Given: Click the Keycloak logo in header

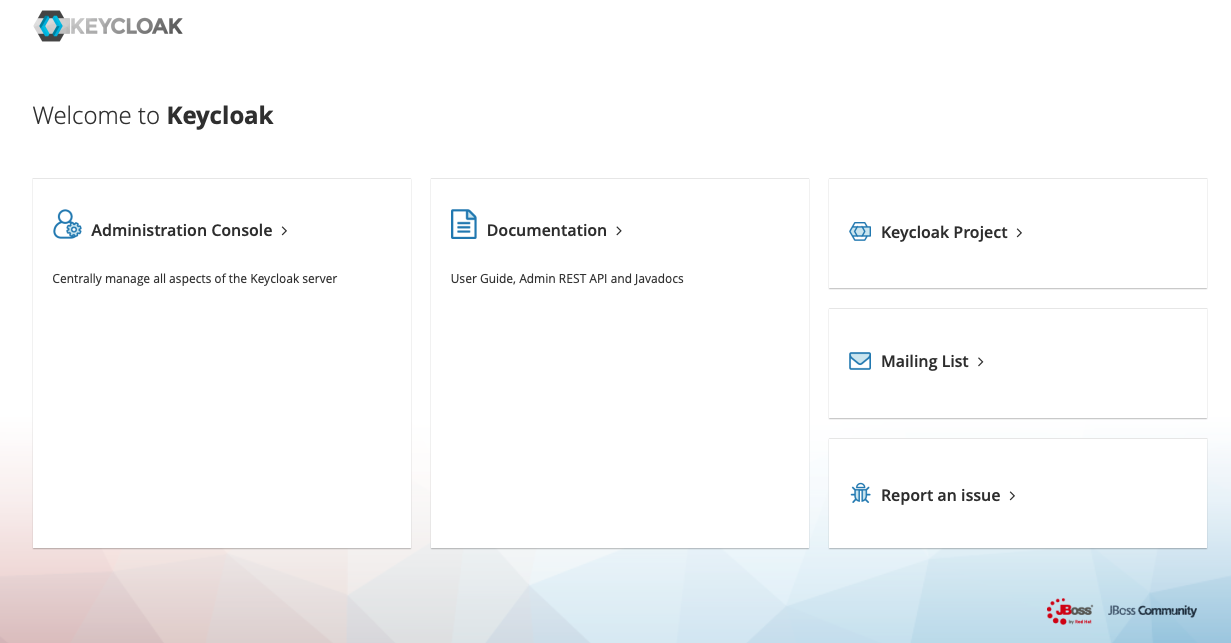Looking at the screenshot, I should tap(108, 26).
